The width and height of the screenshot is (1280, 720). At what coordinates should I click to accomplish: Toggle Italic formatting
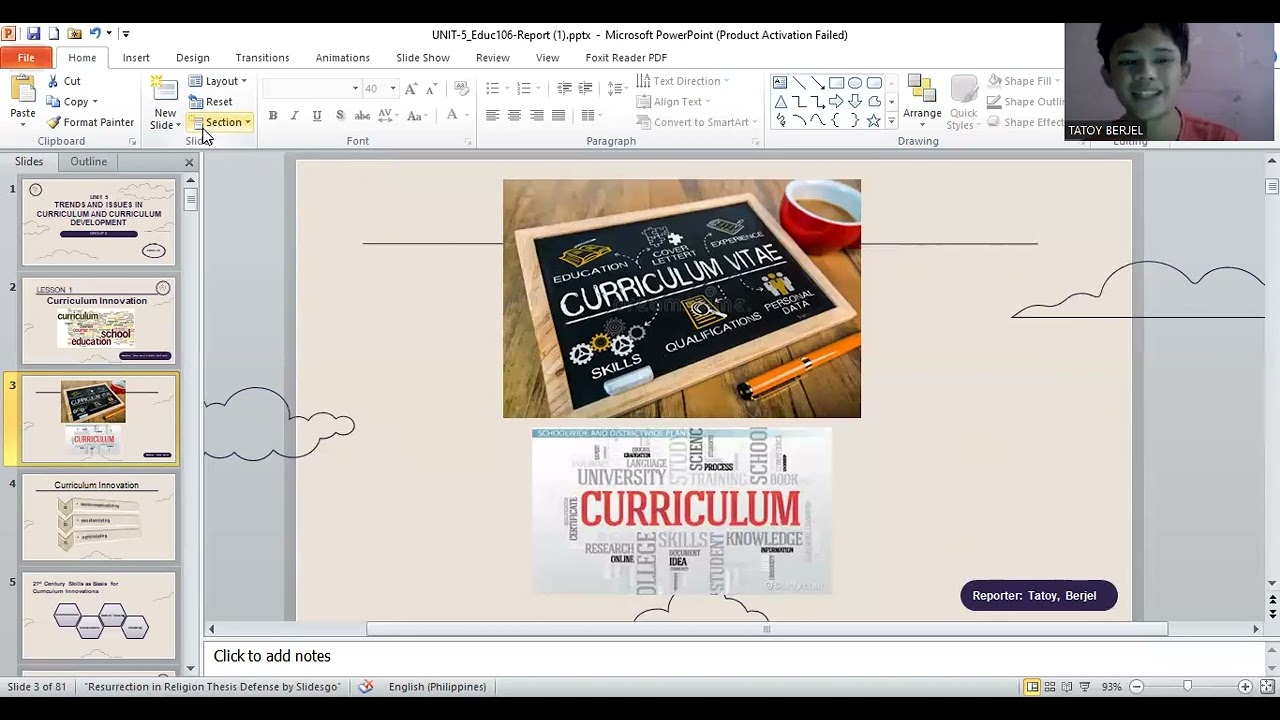(294, 116)
